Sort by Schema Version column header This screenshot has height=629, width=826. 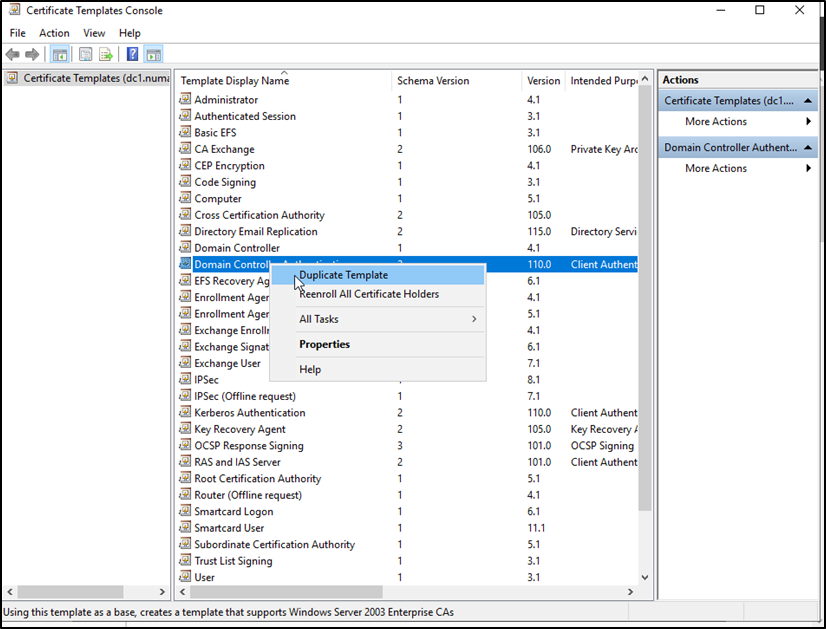pyautogui.click(x=433, y=81)
